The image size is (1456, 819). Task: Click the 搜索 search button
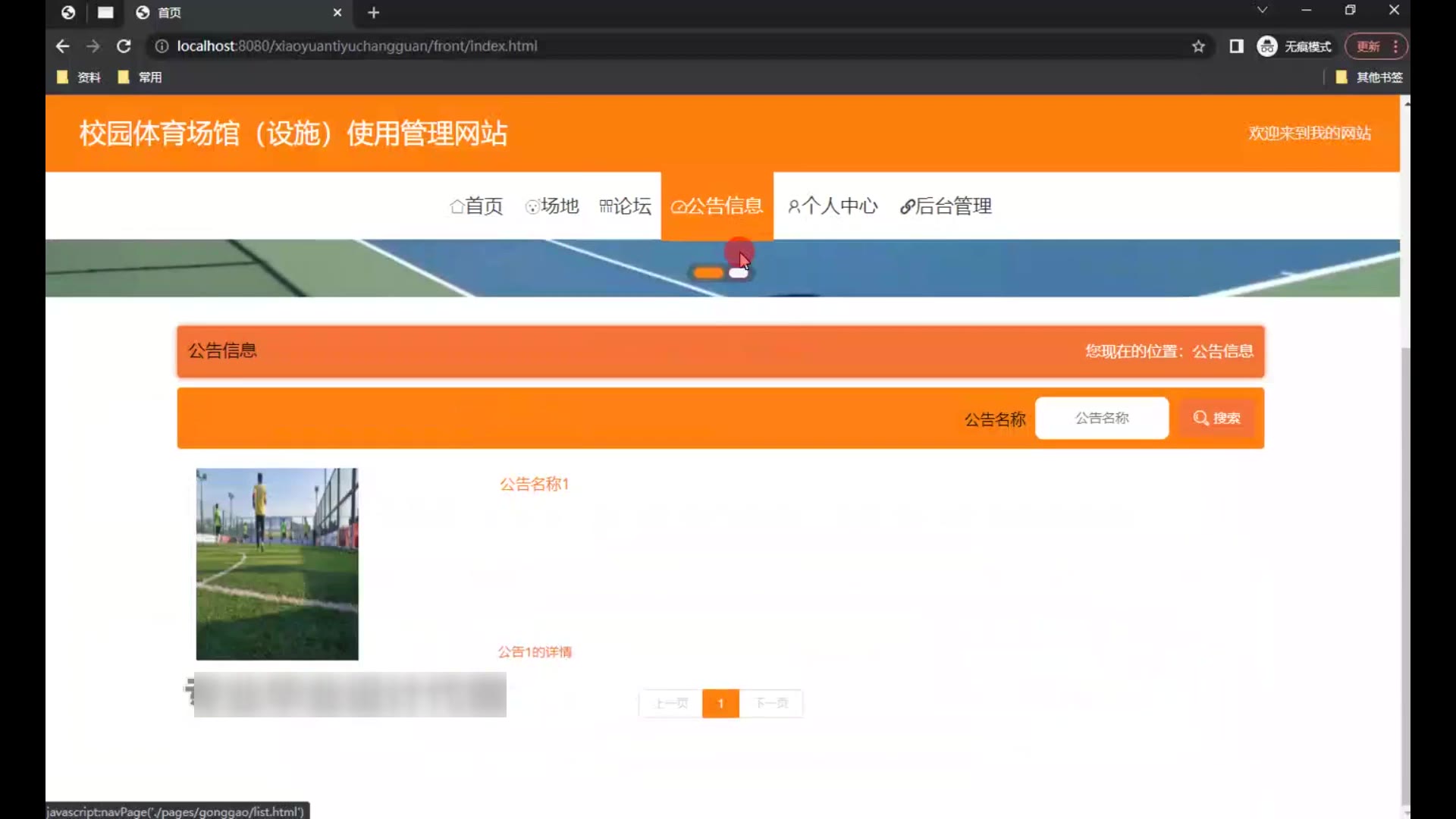point(1216,418)
